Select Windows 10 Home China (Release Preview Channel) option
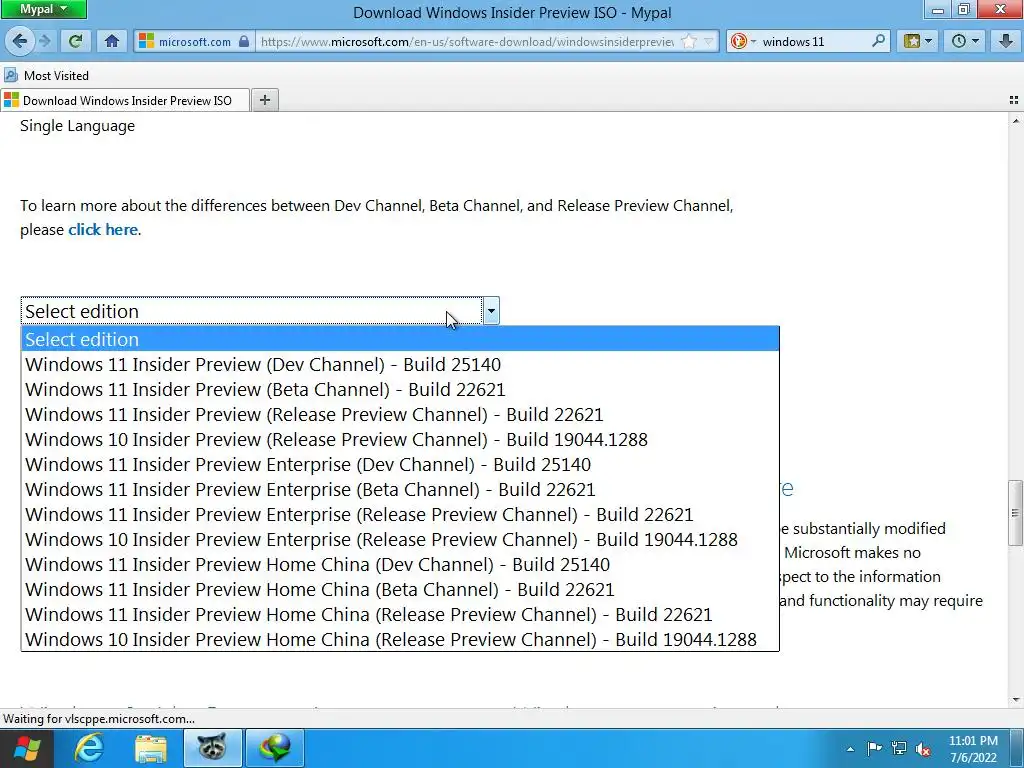The width and height of the screenshot is (1024, 768). pyautogui.click(x=400, y=639)
